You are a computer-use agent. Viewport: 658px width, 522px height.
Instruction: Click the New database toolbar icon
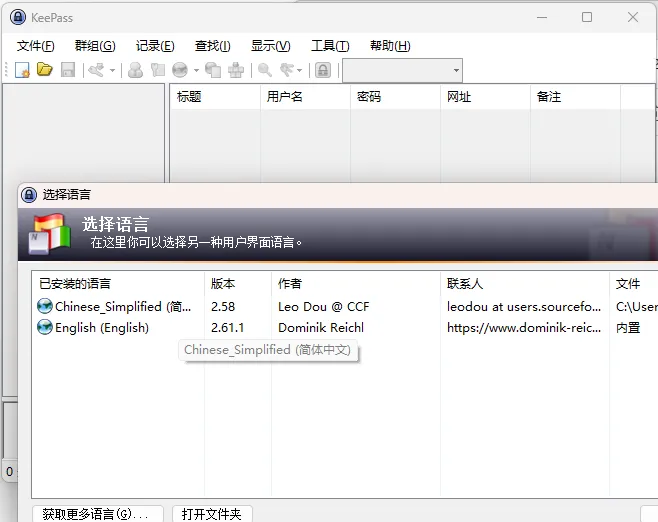tap(22, 70)
